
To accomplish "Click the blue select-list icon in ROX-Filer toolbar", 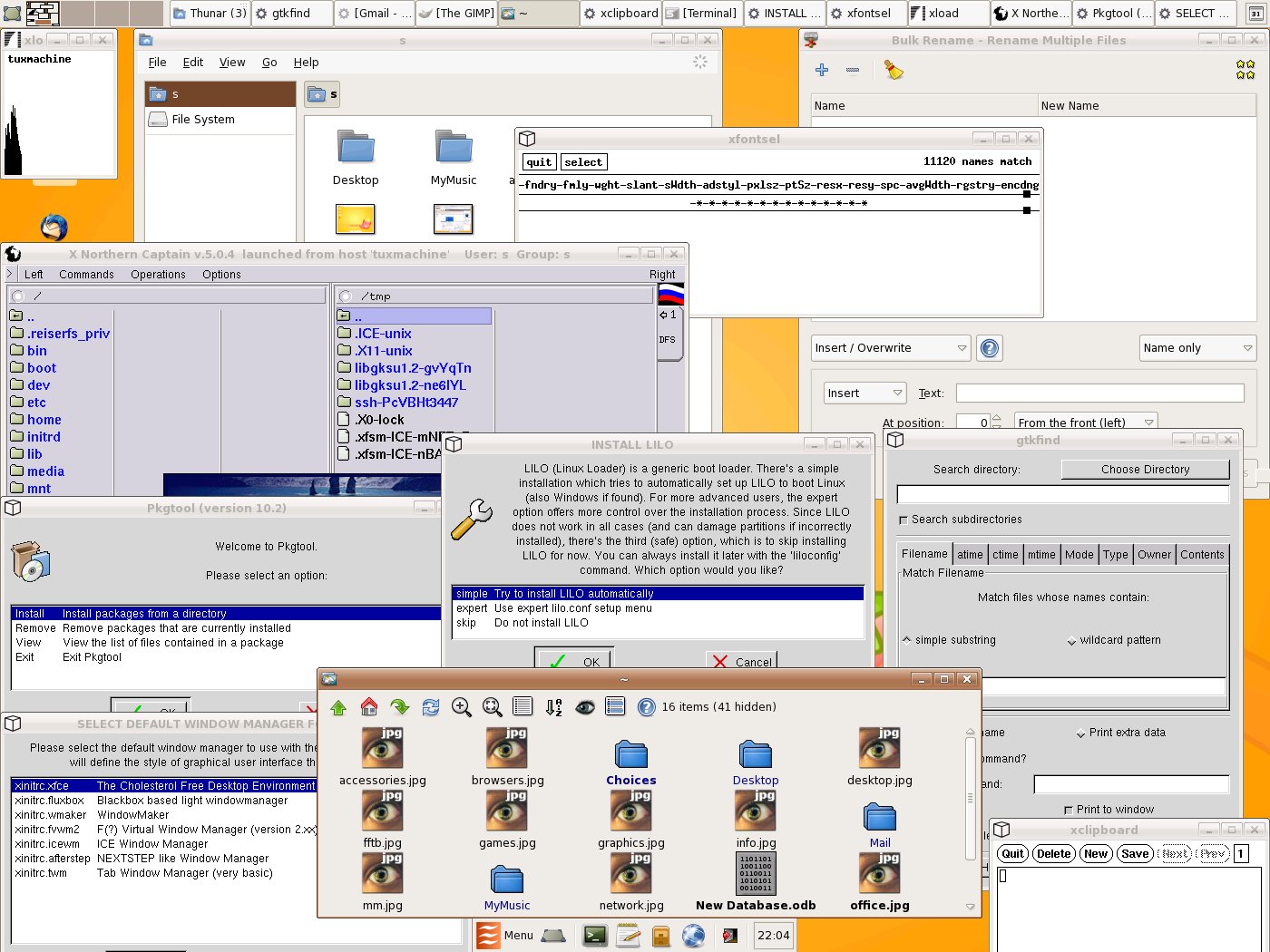I will pyautogui.click(x=615, y=707).
